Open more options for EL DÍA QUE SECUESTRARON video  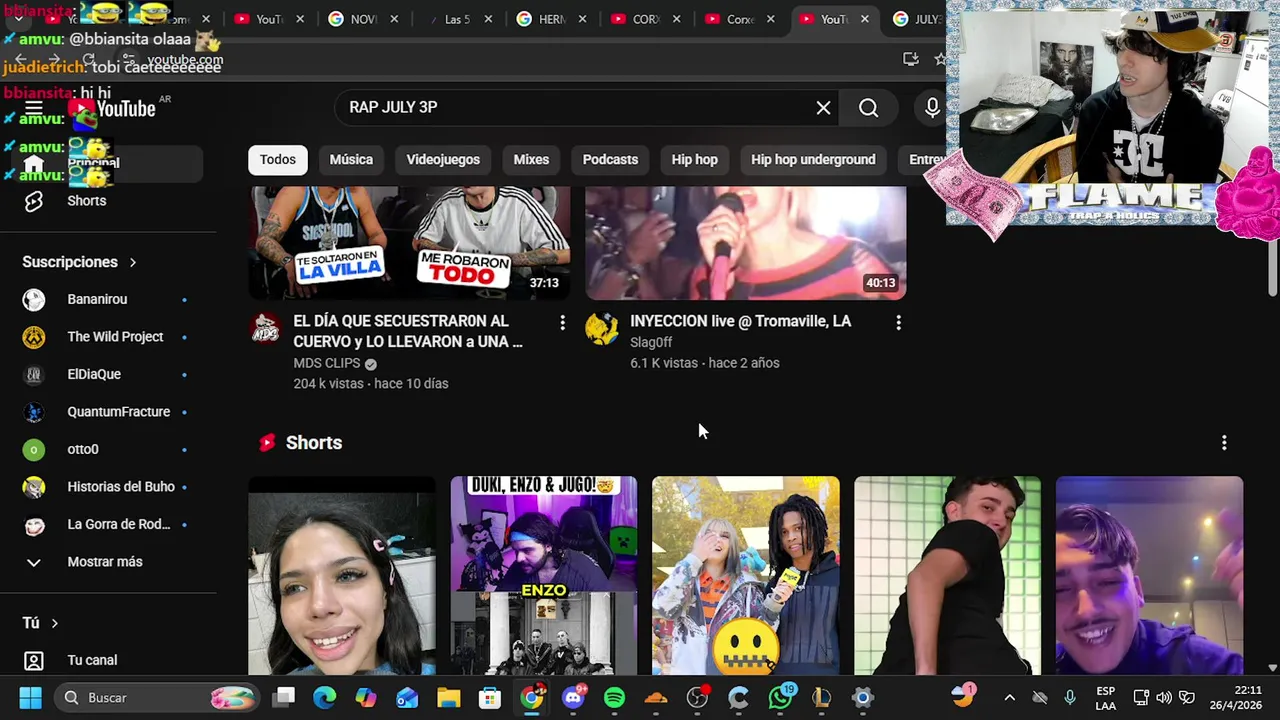[562, 322]
